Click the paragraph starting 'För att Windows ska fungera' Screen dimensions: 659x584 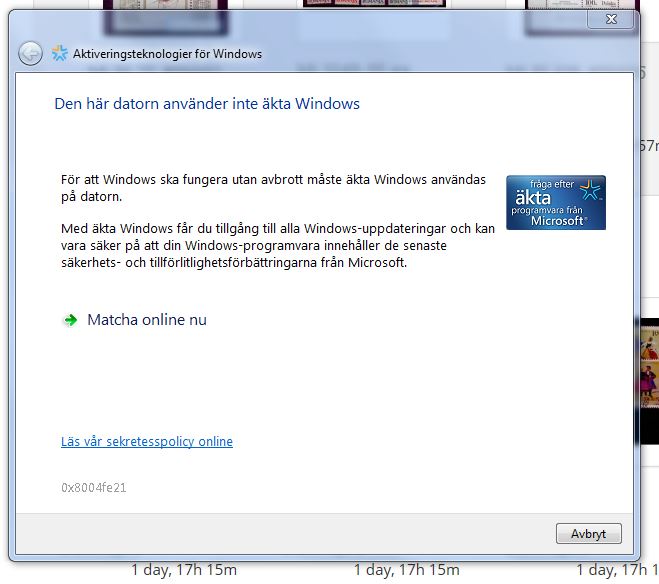pos(273,188)
